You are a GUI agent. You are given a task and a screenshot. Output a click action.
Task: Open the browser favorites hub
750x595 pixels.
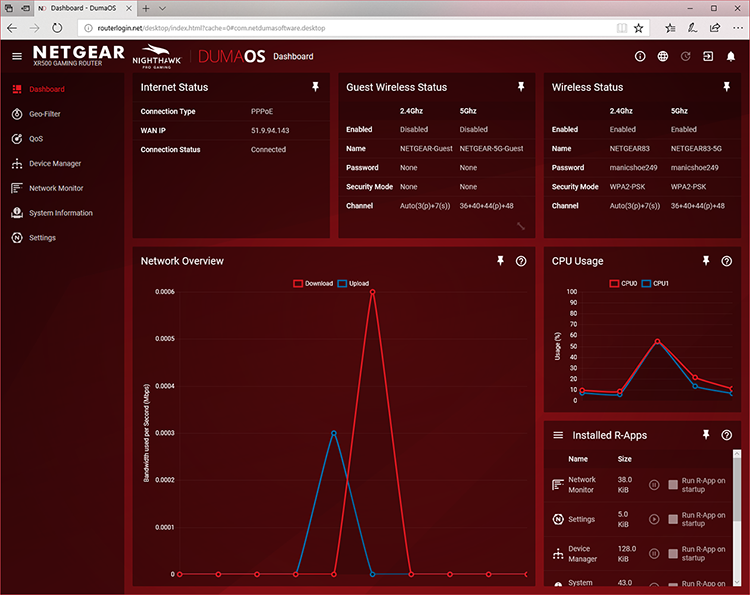[x=670, y=28]
